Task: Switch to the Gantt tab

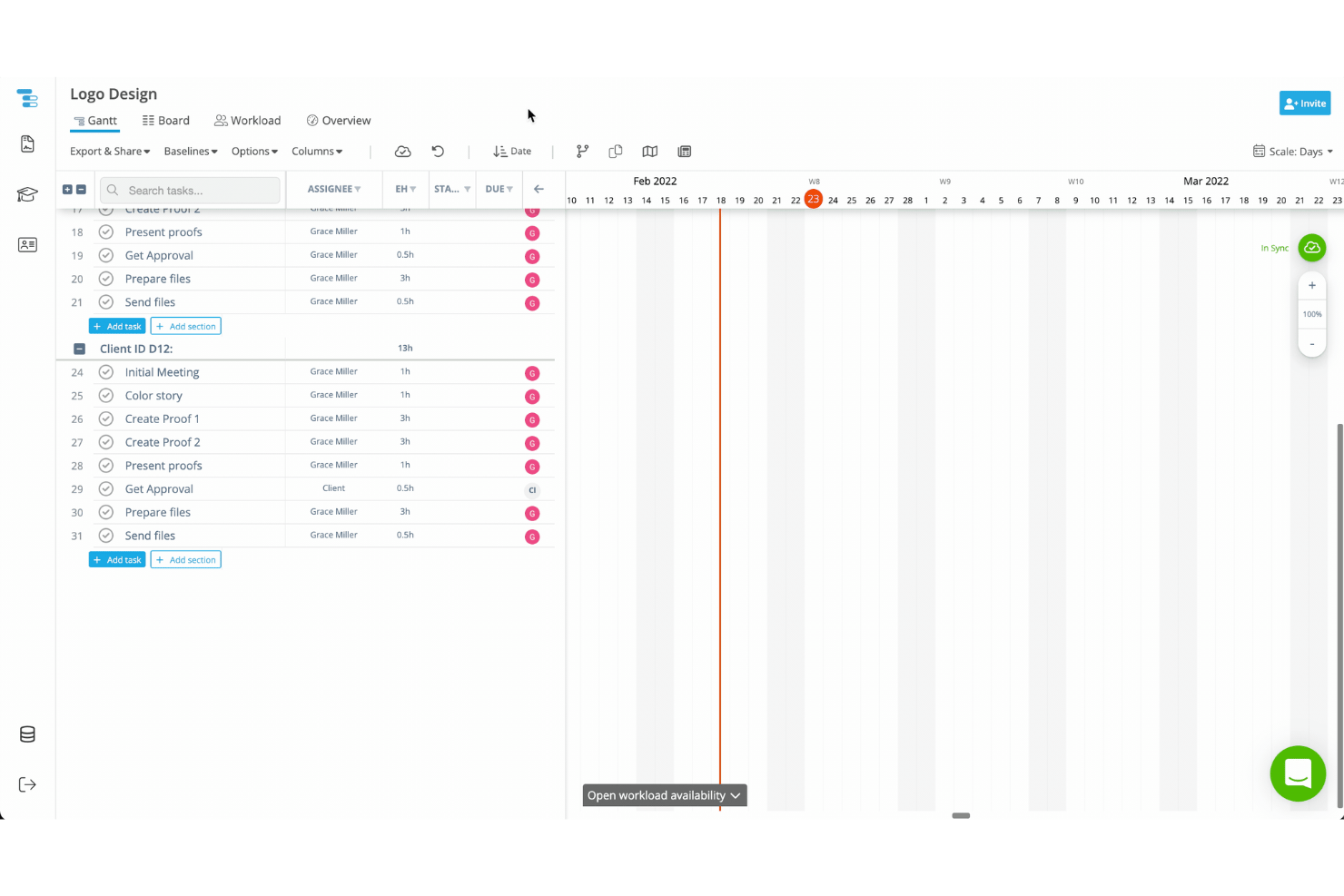Action: pyautogui.click(x=94, y=121)
